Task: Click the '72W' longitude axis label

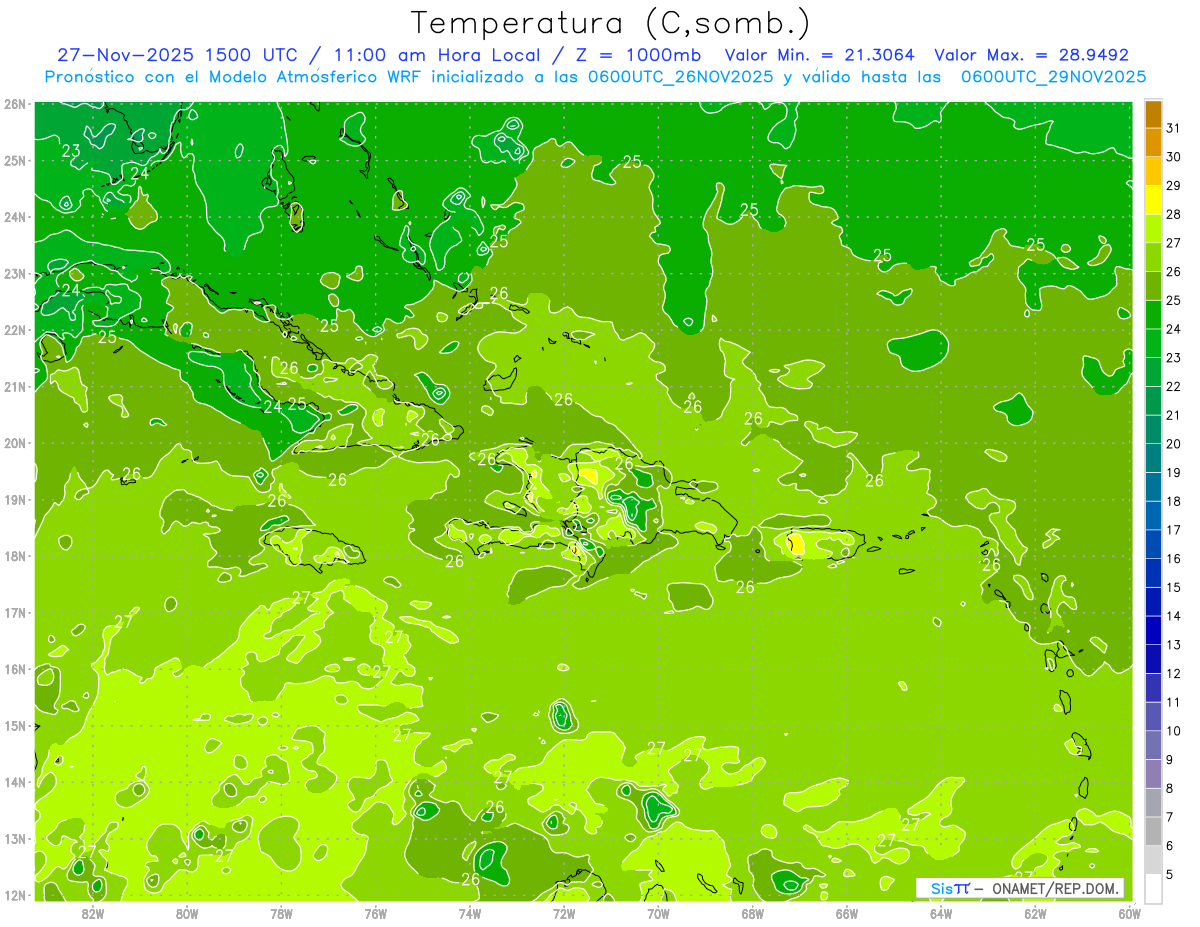Action: [x=564, y=913]
